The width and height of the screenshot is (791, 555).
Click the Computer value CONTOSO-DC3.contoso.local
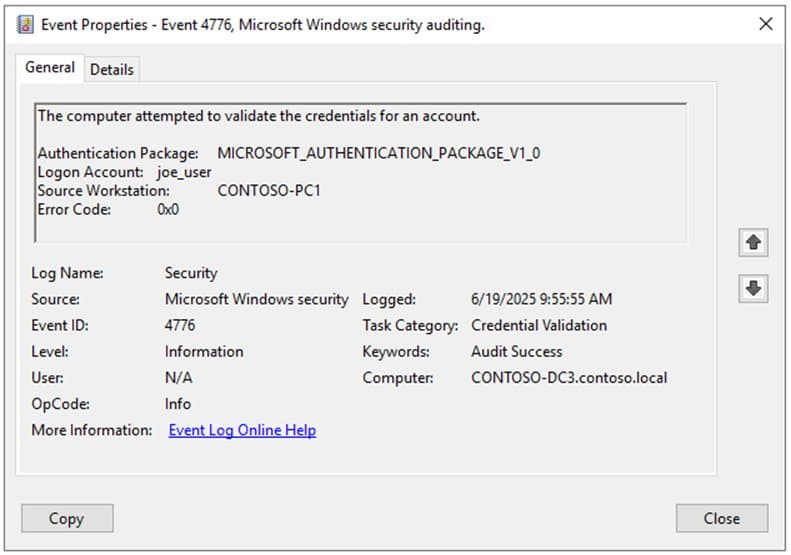(569, 378)
